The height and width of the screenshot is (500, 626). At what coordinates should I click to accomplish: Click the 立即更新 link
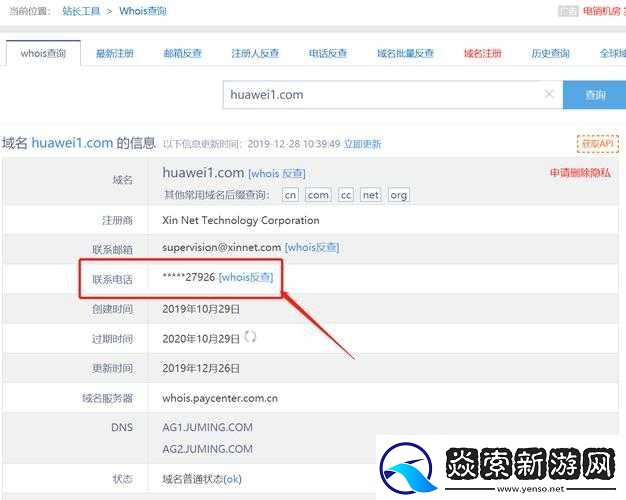pyautogui.click(x=362, y=144)
